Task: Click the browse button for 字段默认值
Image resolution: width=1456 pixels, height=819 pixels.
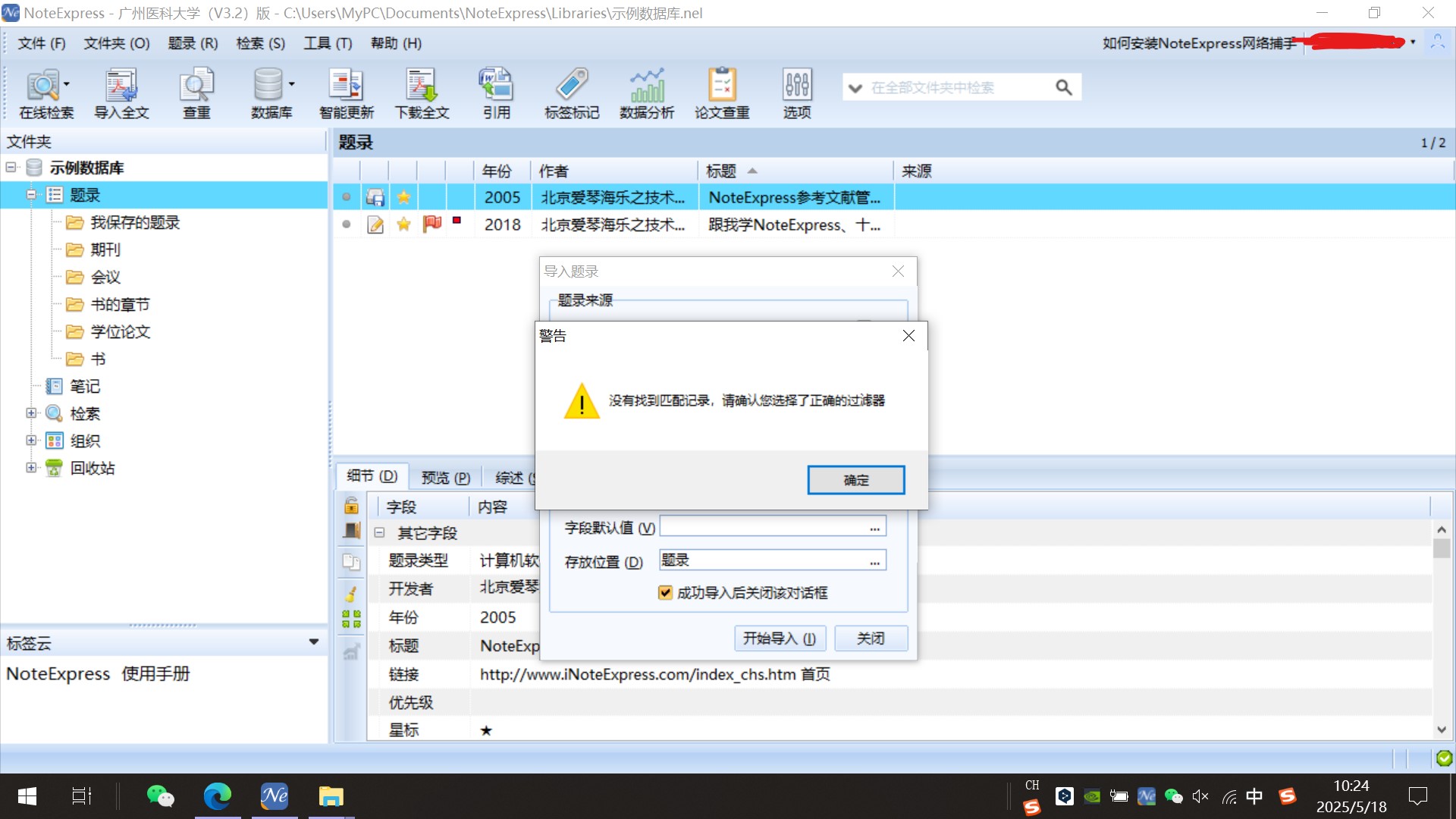Action: click(875, 528)
